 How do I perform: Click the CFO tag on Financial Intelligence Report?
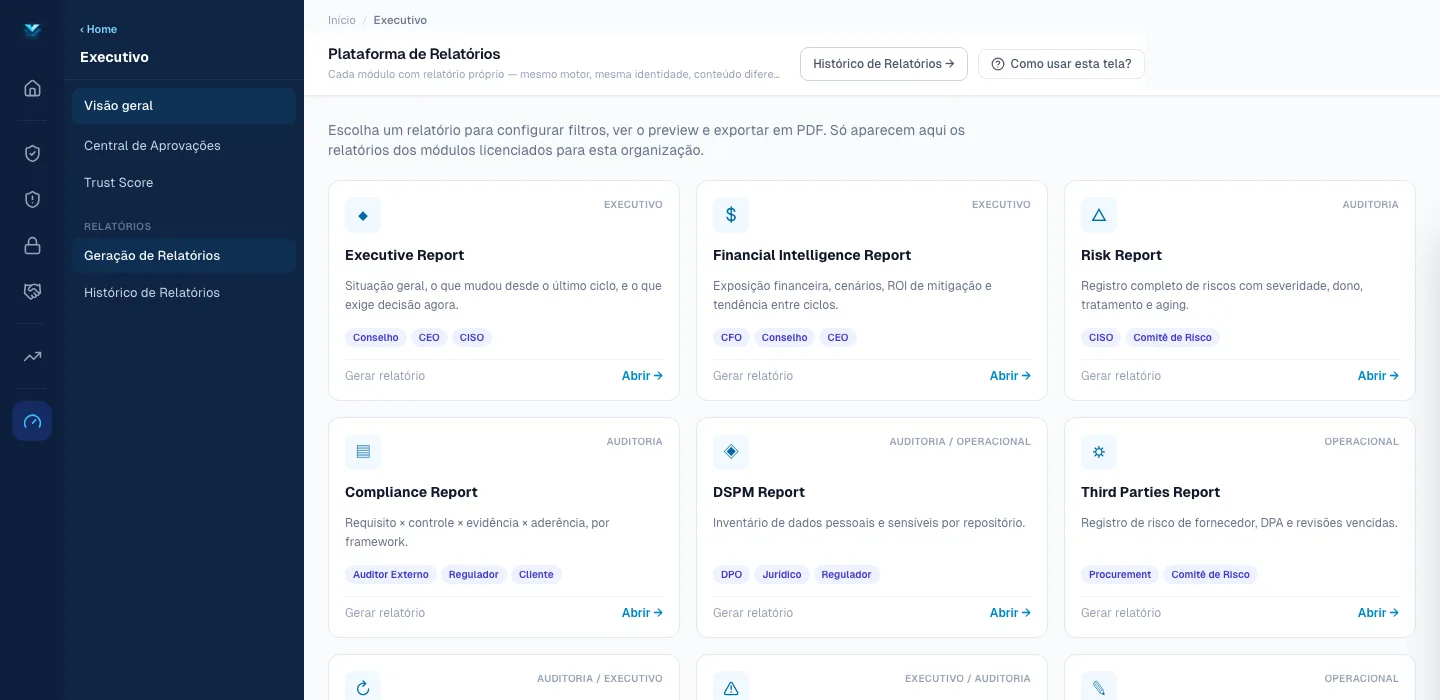point(731,338)
